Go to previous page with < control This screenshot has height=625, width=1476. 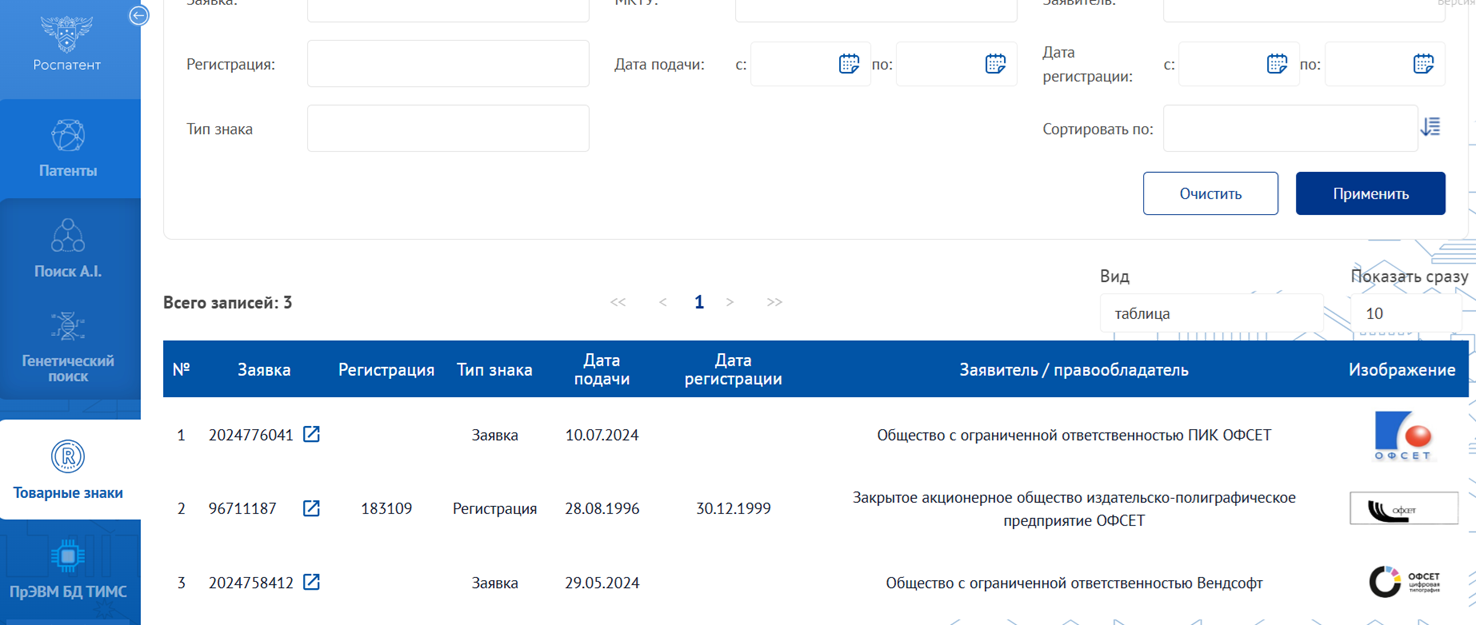662,302
